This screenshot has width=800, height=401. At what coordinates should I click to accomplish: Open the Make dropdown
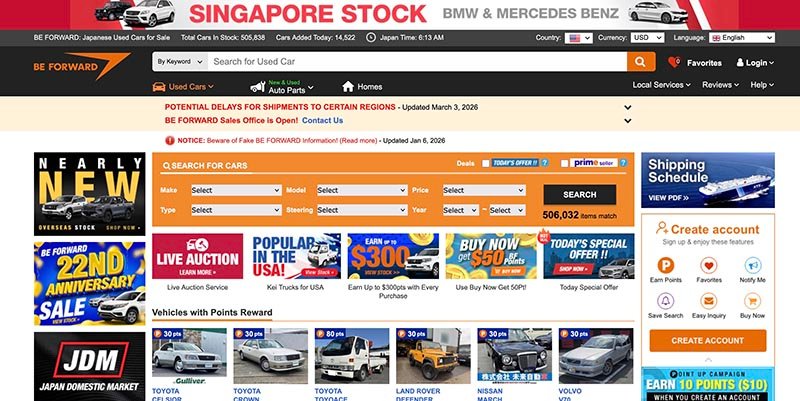tap(235, 190)
